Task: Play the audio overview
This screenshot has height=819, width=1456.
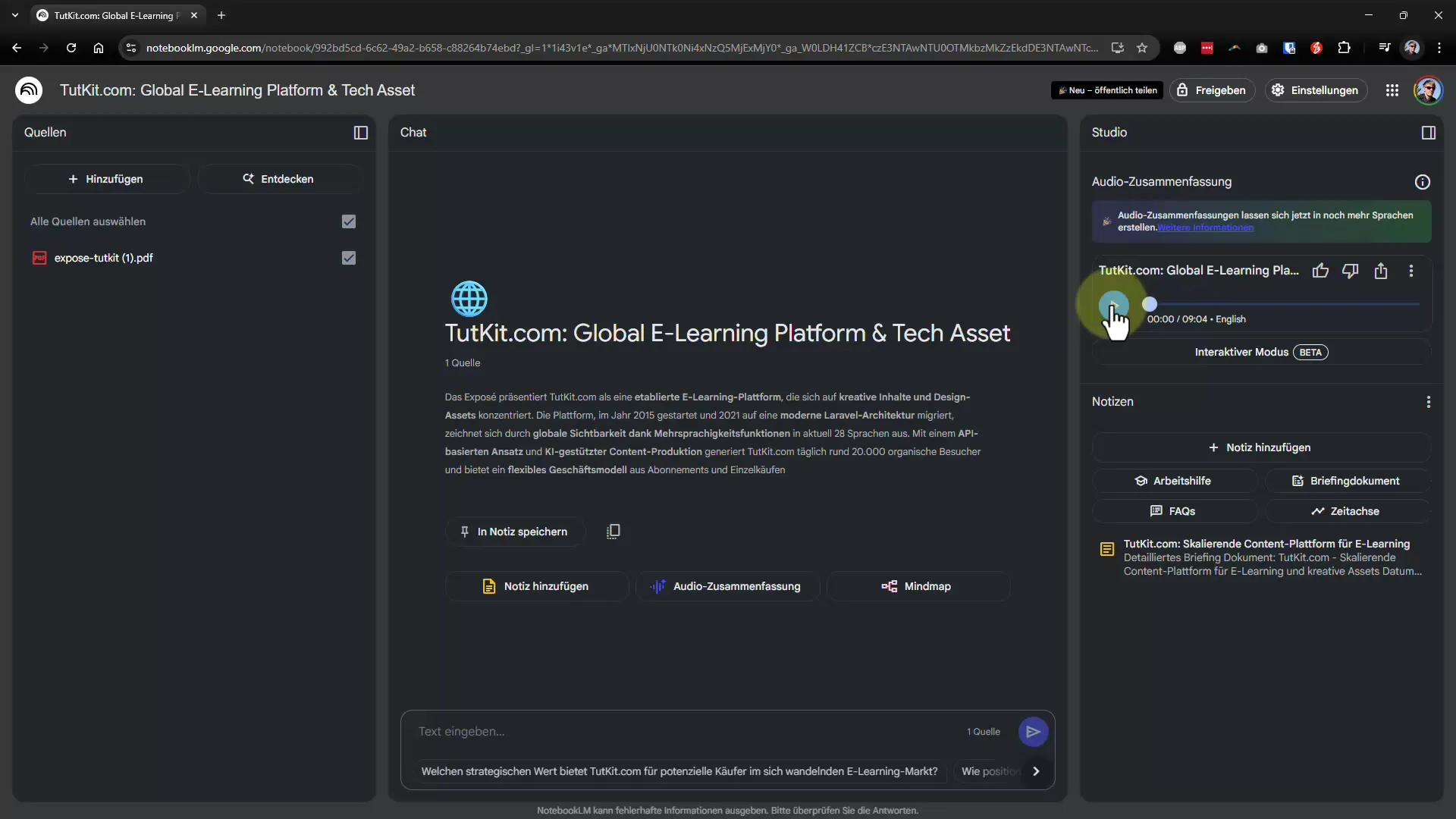Action: [x=1113, y=305]
